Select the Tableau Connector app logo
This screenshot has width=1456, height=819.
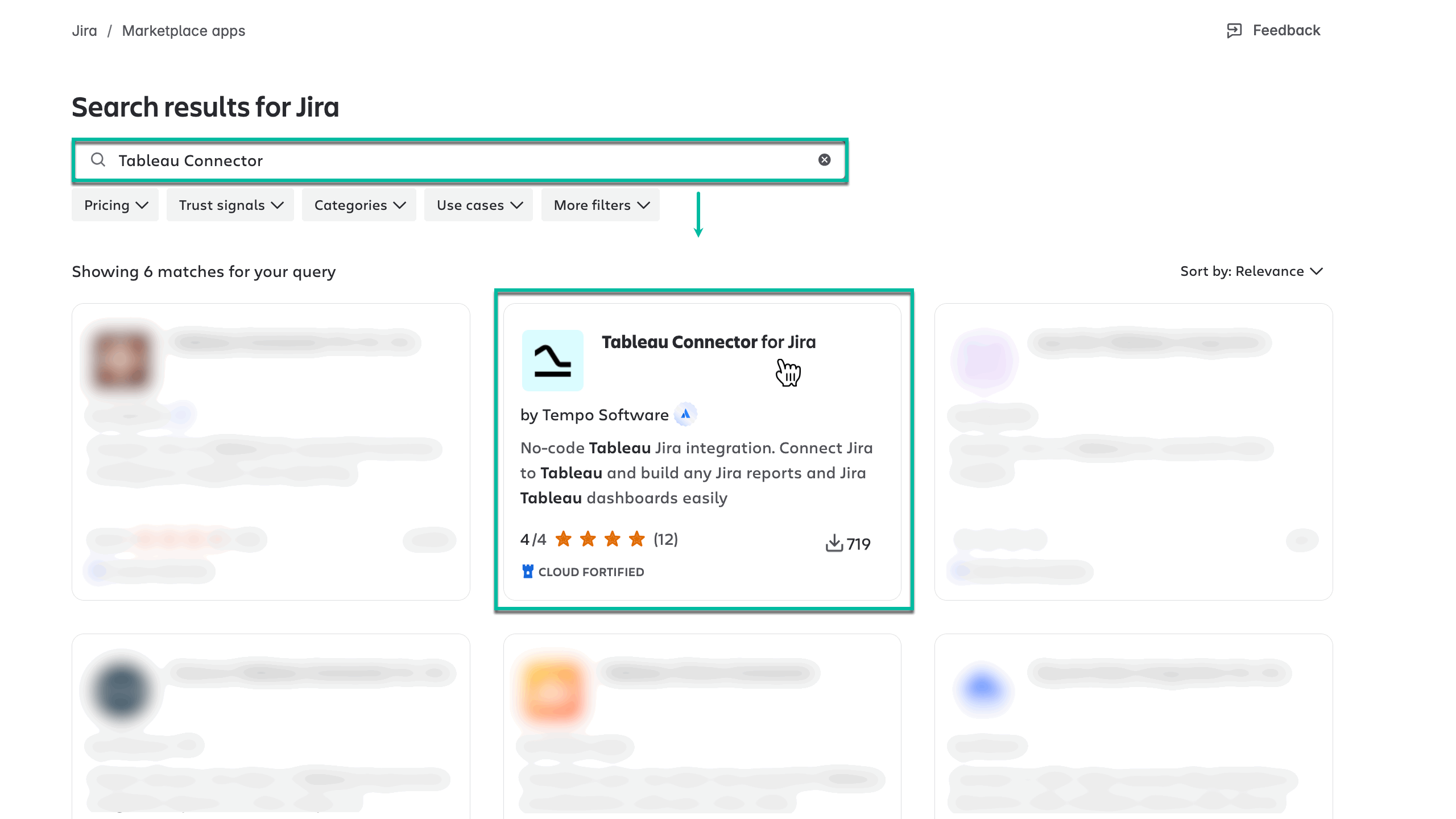tap(553, 360)
